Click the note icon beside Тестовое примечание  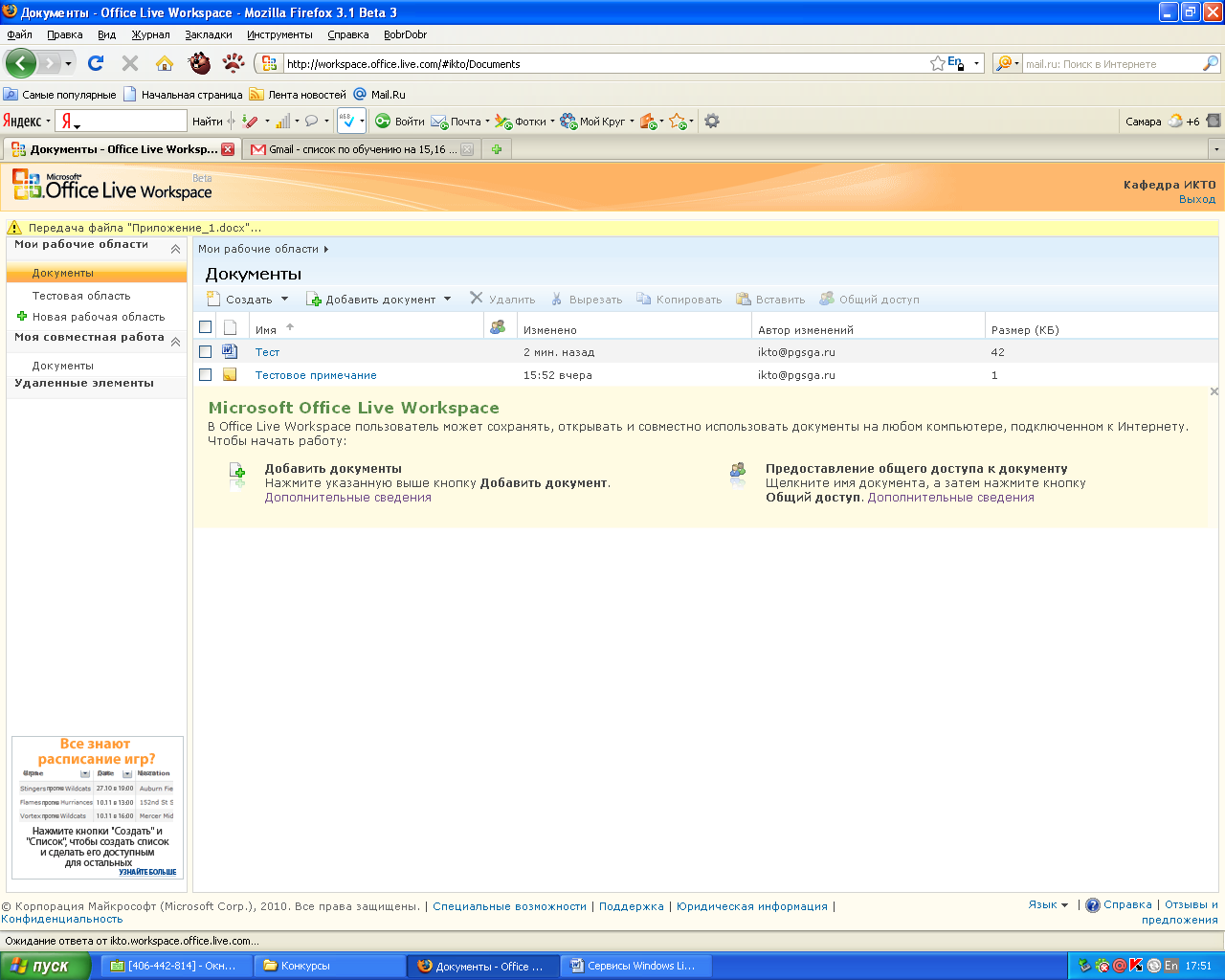pos(230,374)
